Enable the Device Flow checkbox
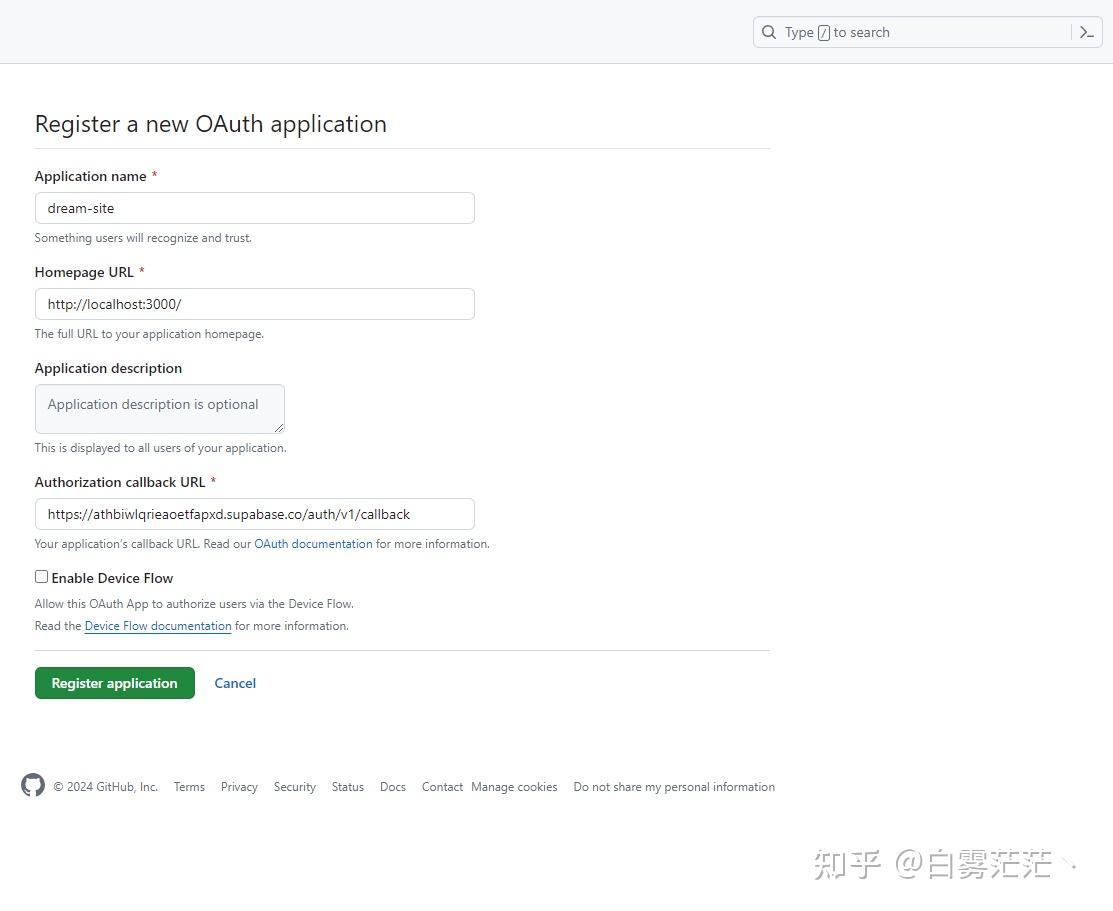 (41, 577)
